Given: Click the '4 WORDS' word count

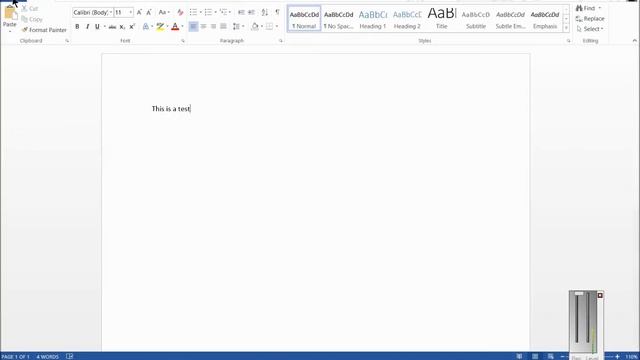Looking at the screenshot, I should [x=47, y=357].
